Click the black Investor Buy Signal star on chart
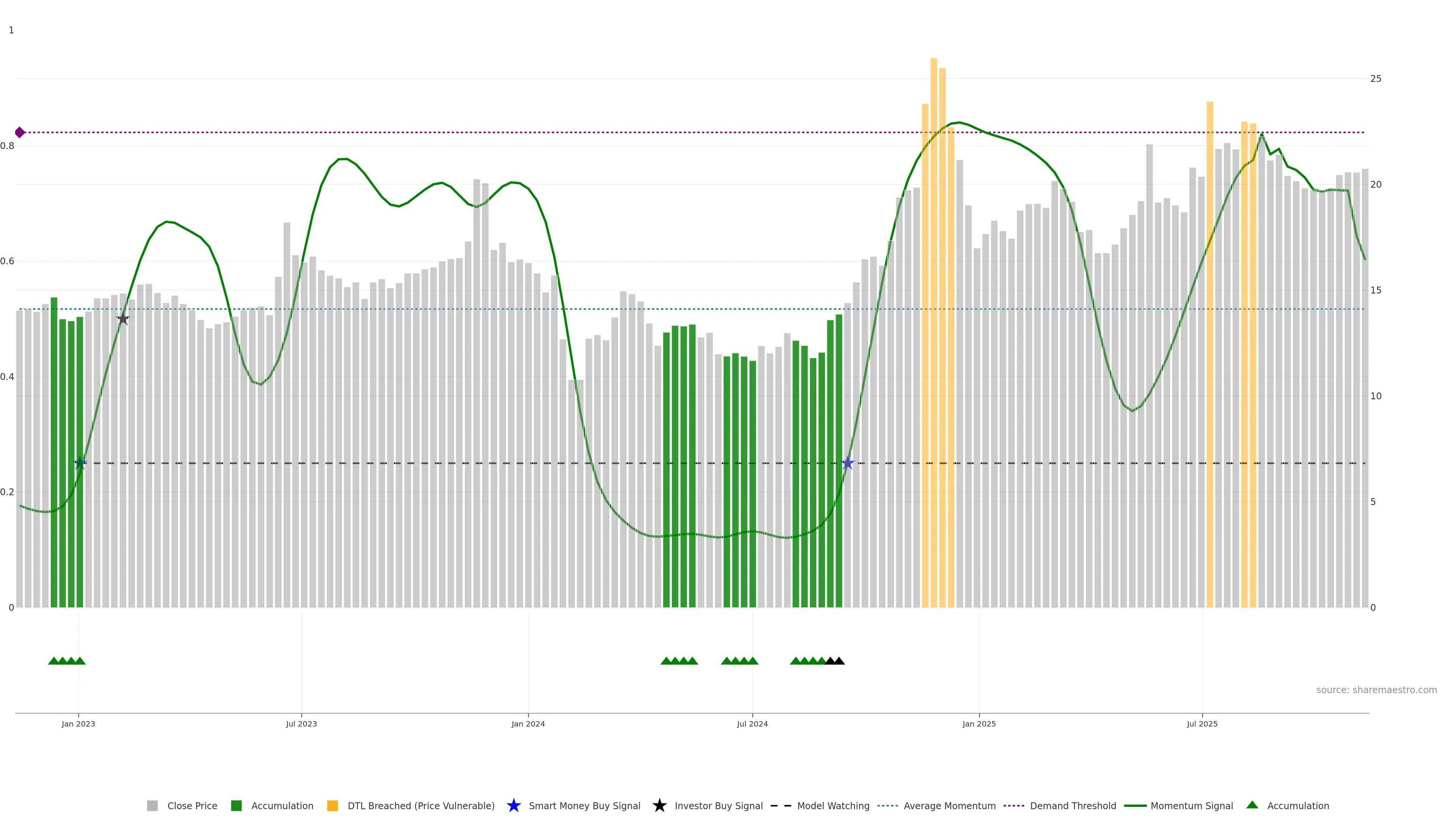The image size is (1456, 819). (x=123, y=319)
